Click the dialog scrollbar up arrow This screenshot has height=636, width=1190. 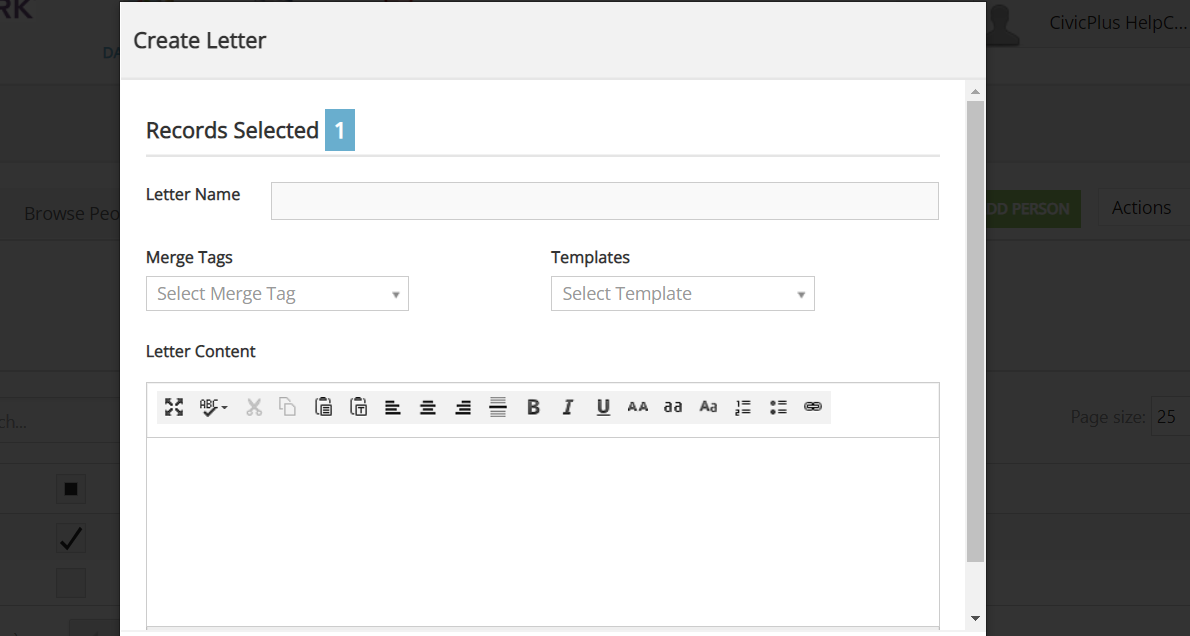pos(975,92)
